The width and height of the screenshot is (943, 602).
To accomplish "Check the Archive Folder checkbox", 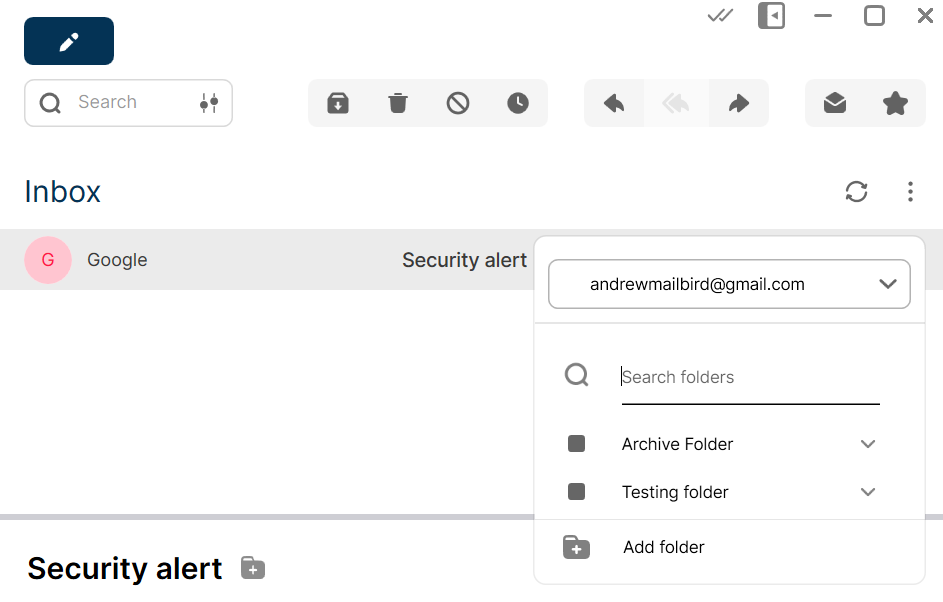I will pyautogui.click(x=576, y=444).
